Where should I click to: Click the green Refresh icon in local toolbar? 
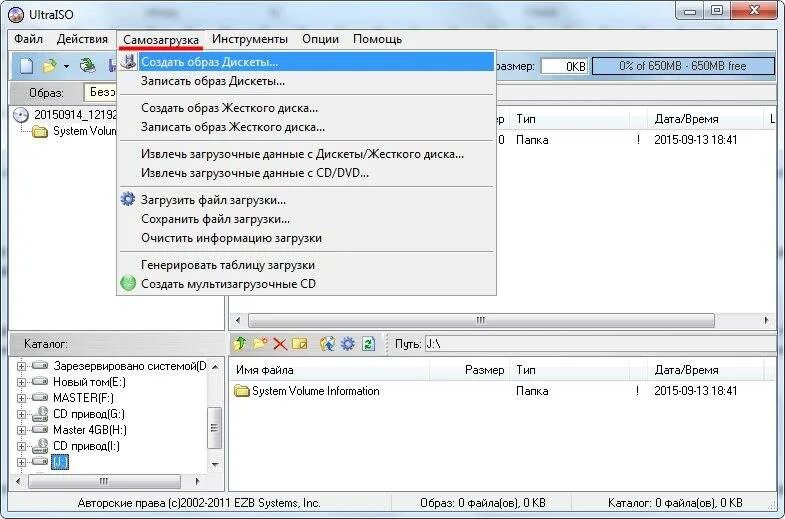[368, 344]
